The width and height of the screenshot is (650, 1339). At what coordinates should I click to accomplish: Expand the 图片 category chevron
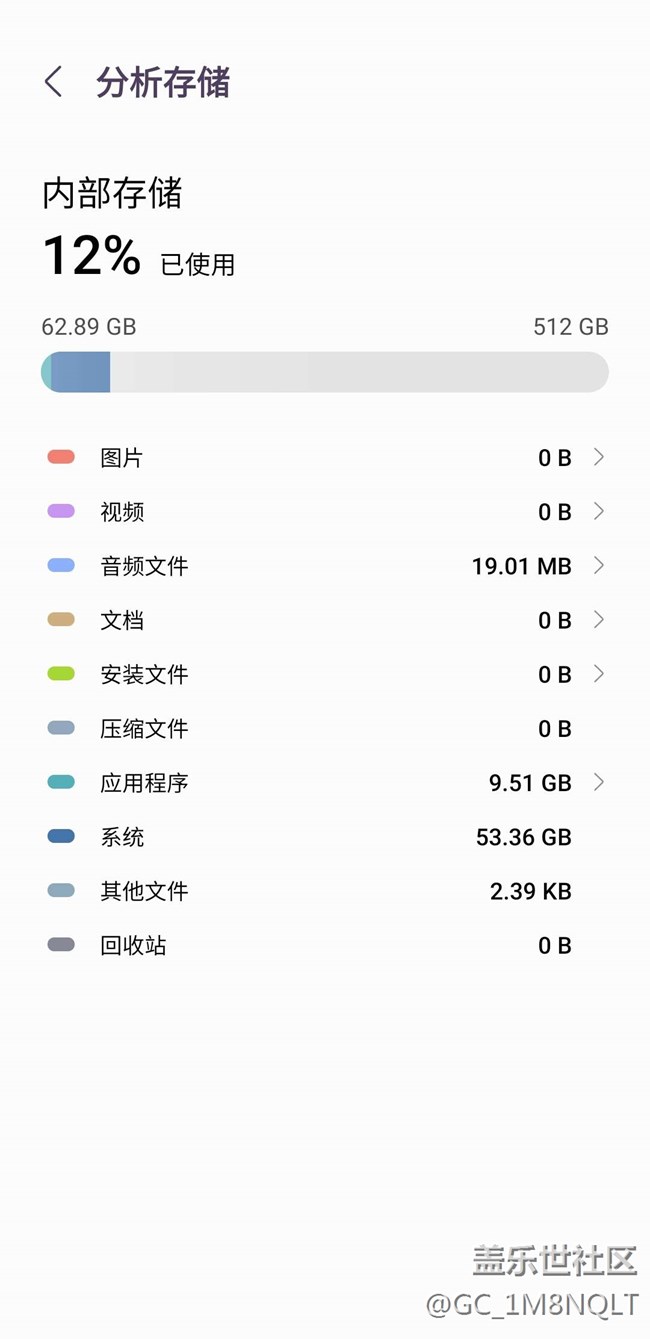598,457
